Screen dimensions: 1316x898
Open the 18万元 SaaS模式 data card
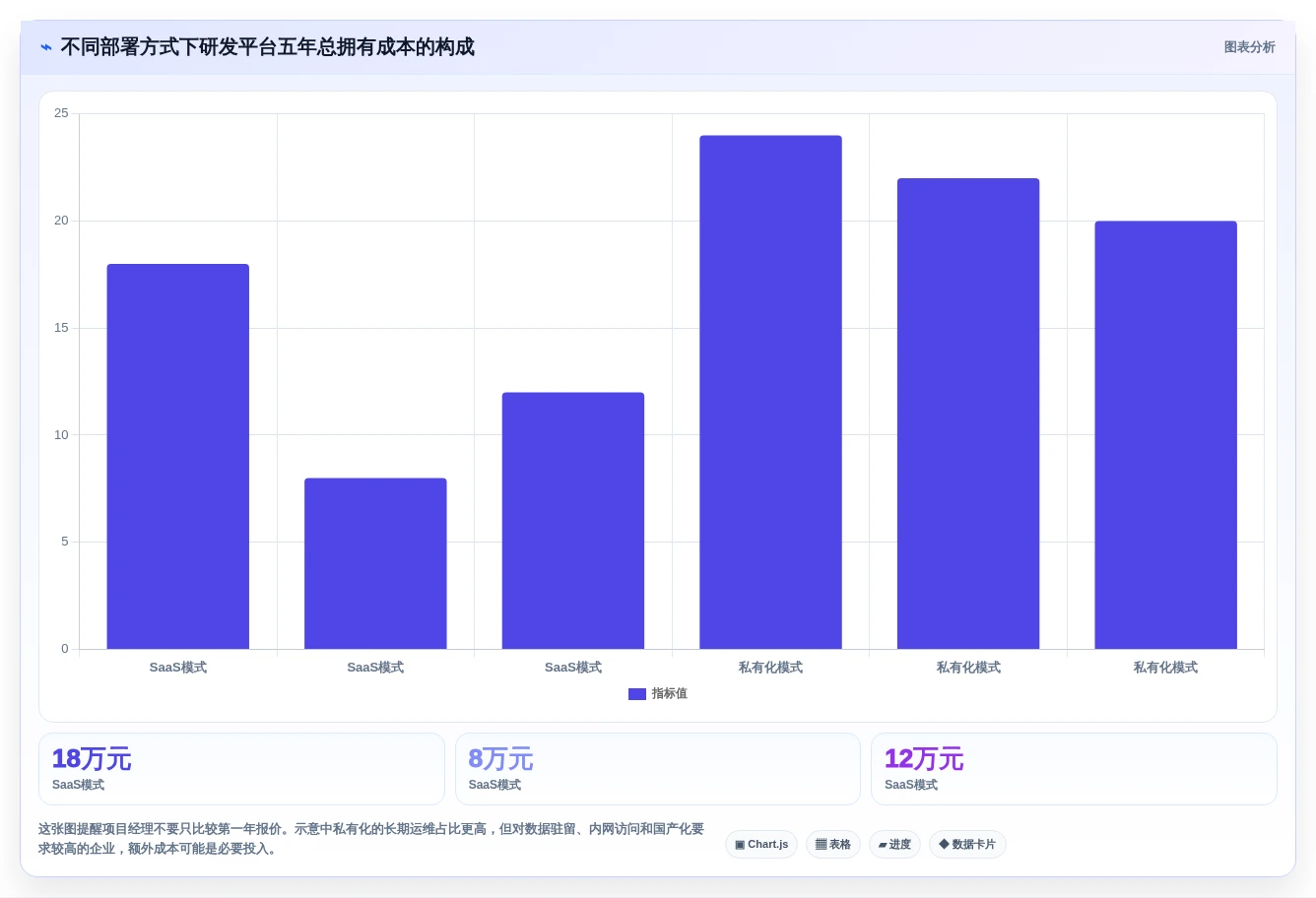tap(241, 769)
